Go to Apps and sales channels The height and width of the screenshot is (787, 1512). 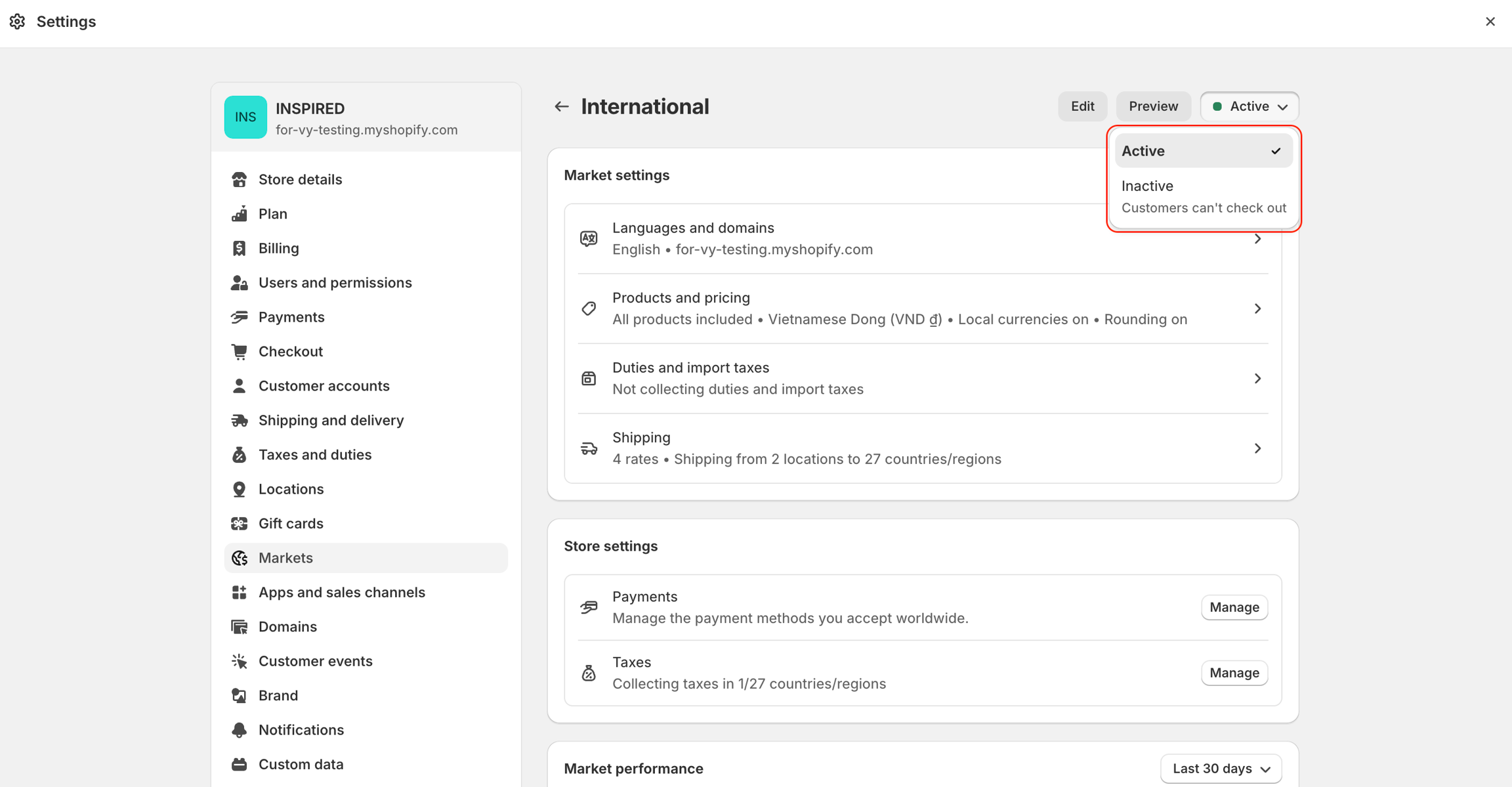point(341,592)
